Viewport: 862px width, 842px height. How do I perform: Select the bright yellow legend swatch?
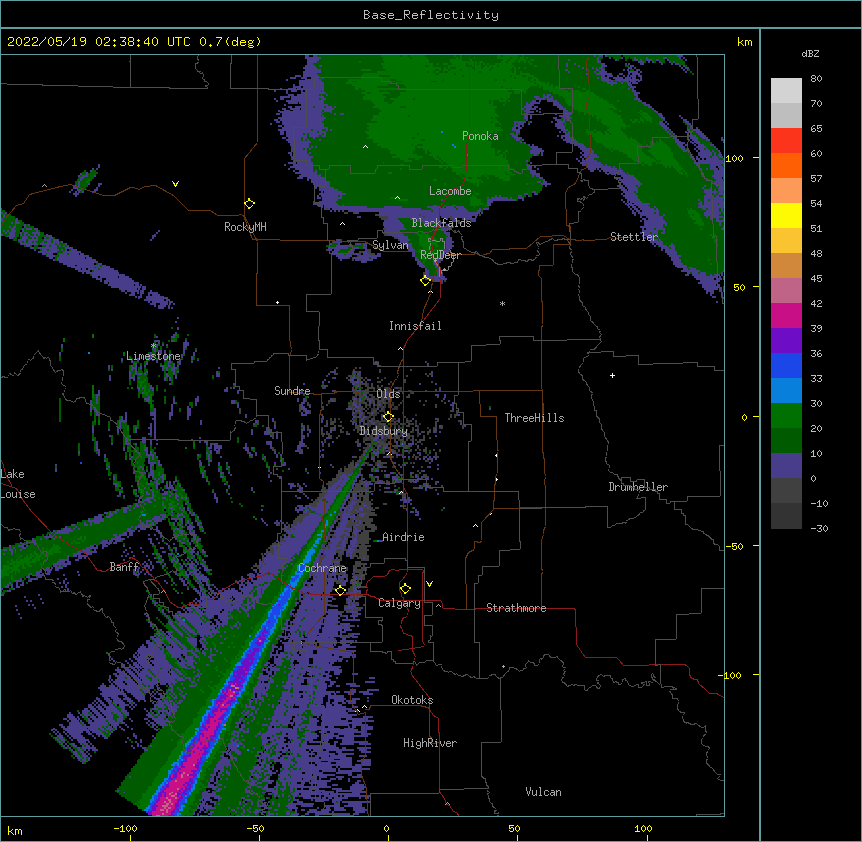coord(786,215)
